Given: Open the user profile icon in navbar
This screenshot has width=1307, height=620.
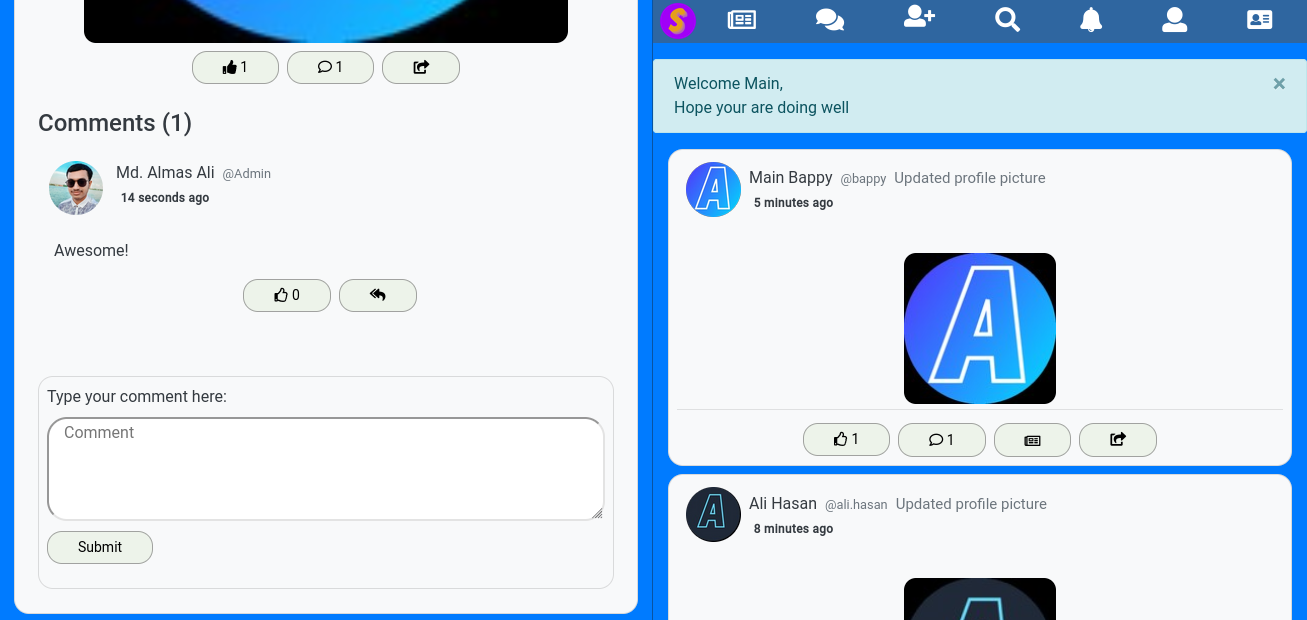Looking at the screenshot, I should 1174,19.
